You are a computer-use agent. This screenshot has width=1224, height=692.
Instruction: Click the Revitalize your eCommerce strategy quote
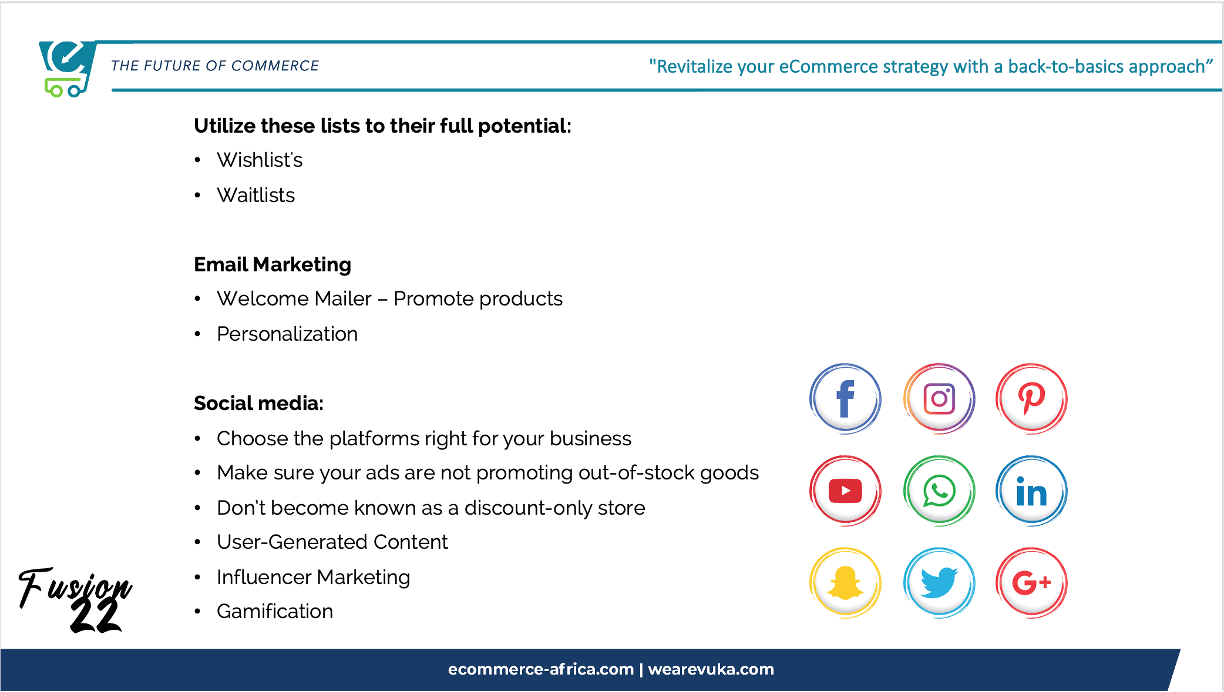931,67
